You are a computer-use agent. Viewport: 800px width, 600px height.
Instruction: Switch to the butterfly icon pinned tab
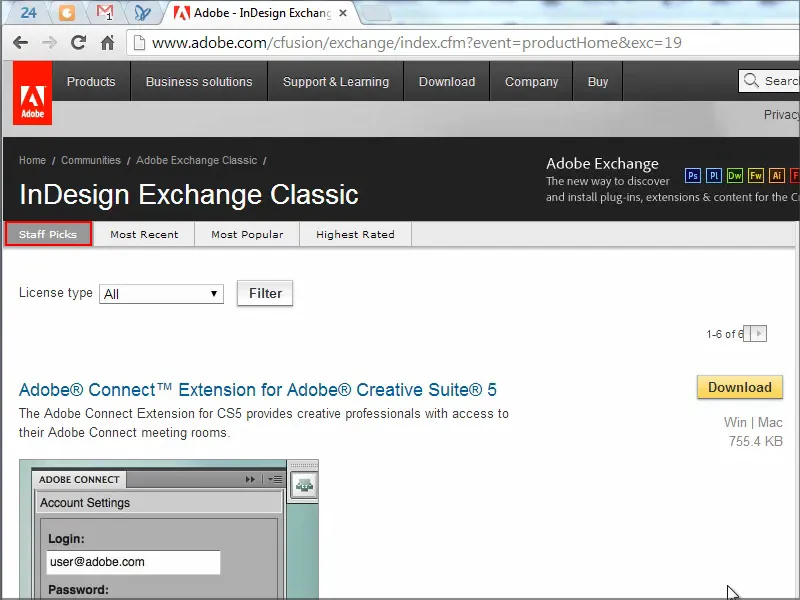pos(142,13)
